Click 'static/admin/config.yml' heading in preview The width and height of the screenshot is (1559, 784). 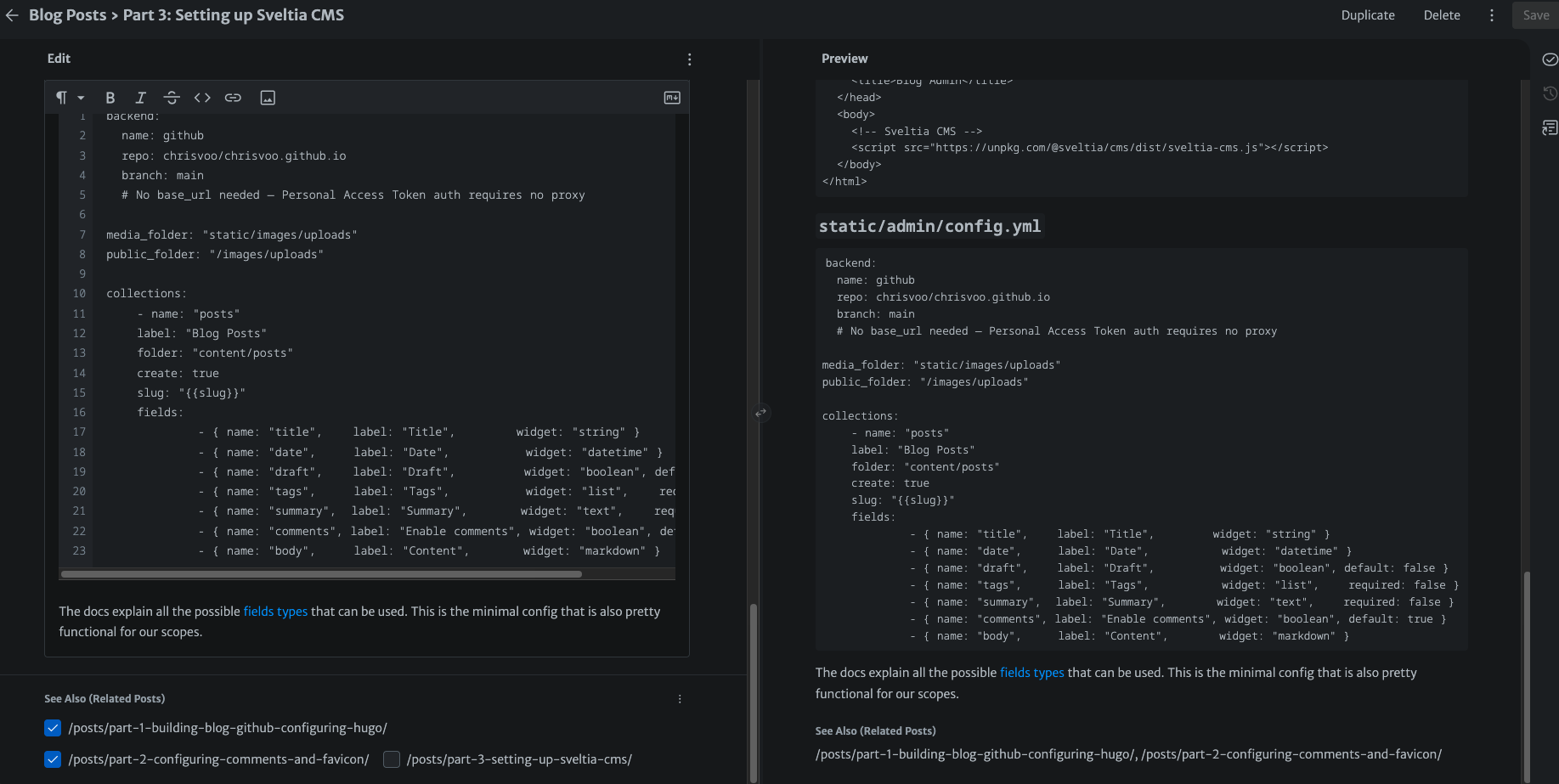pos(929,226)
